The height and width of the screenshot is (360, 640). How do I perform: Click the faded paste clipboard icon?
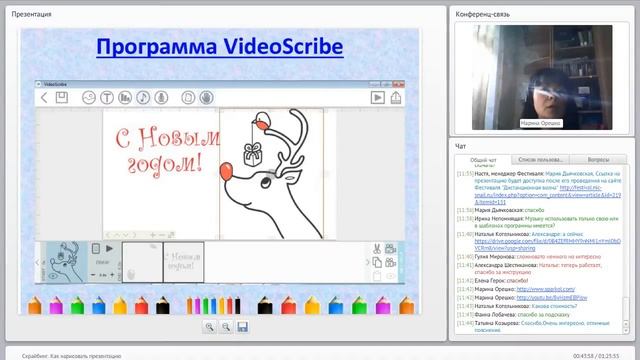[377, 276]
